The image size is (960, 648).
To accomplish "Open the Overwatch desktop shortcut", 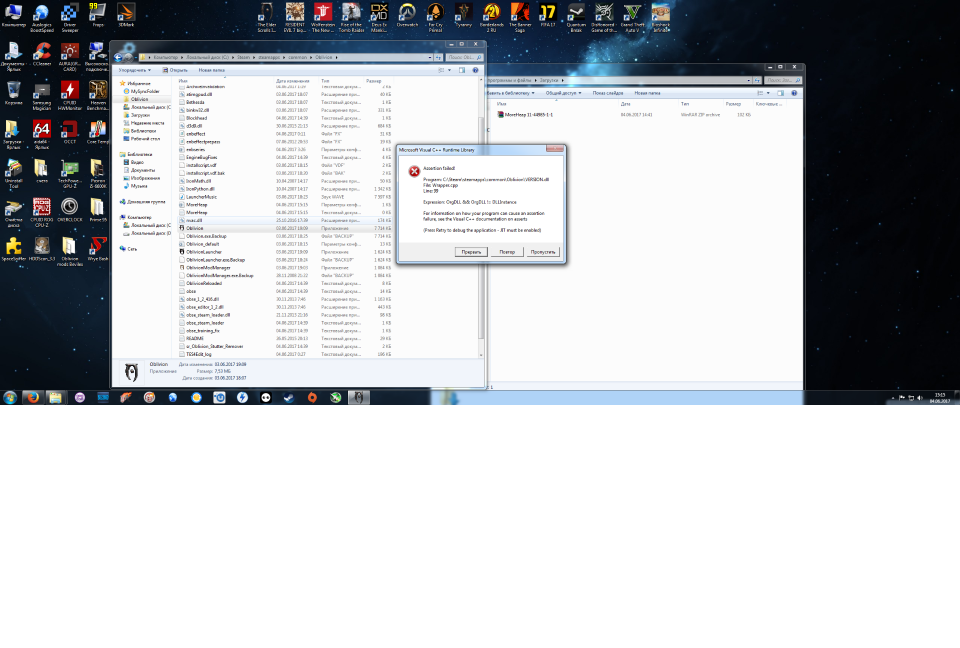I will pyautogui.click(x=407, y=15).
